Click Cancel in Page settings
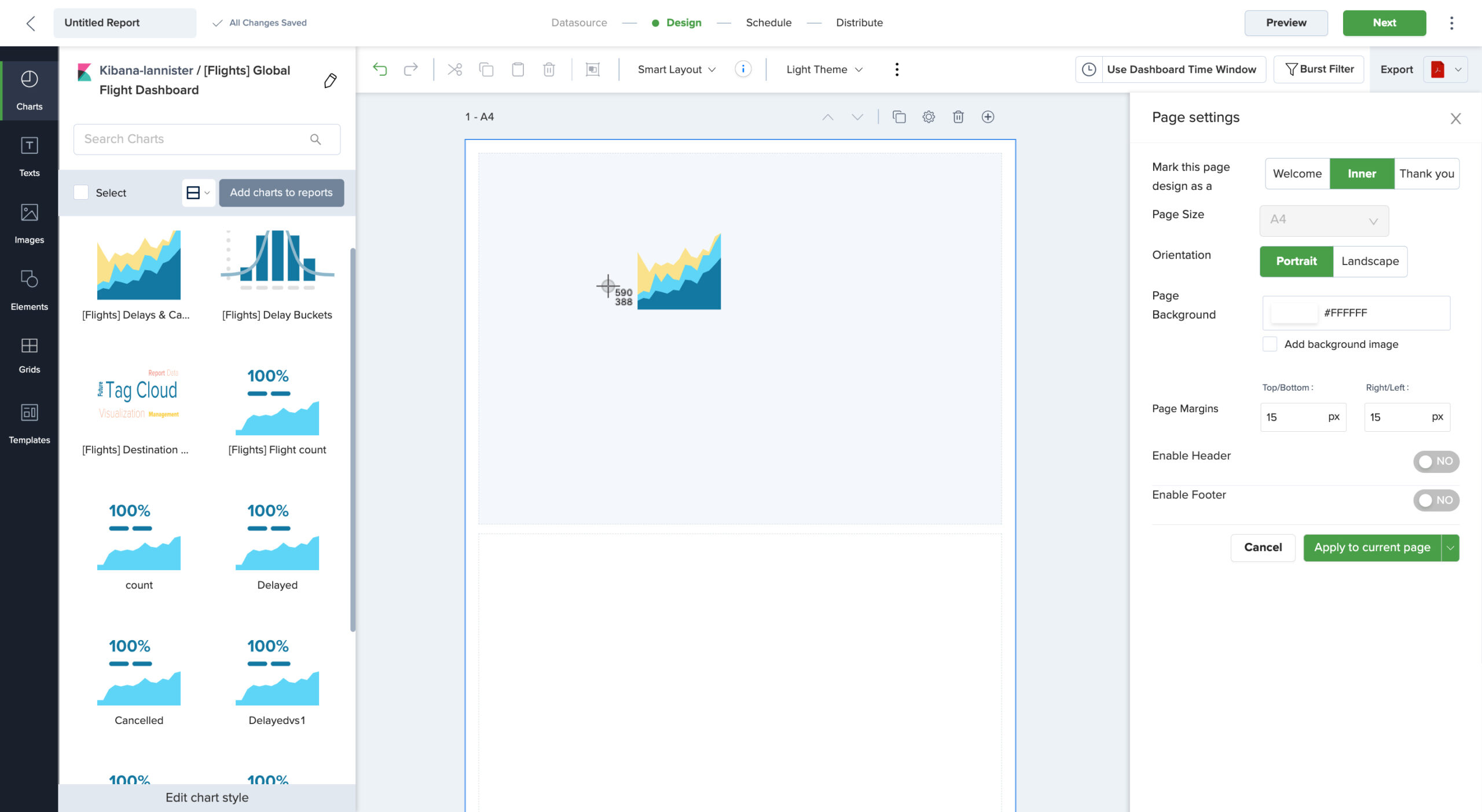This screenshot has height=812, width=1482. tap(1263, 548)
